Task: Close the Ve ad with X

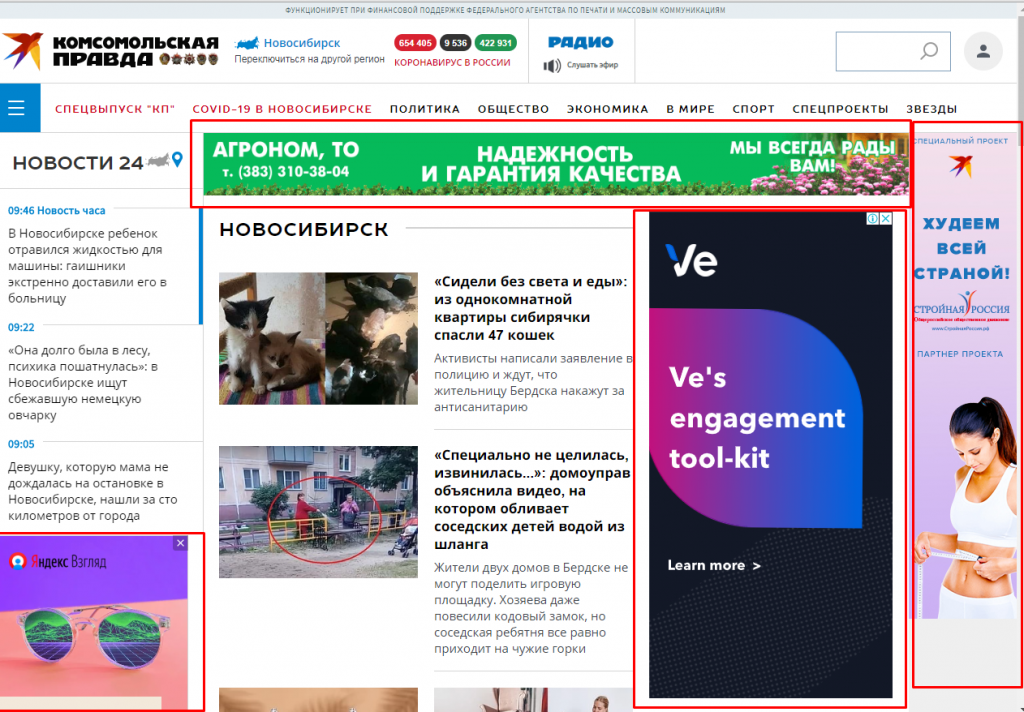Action: tap(886, 219)
